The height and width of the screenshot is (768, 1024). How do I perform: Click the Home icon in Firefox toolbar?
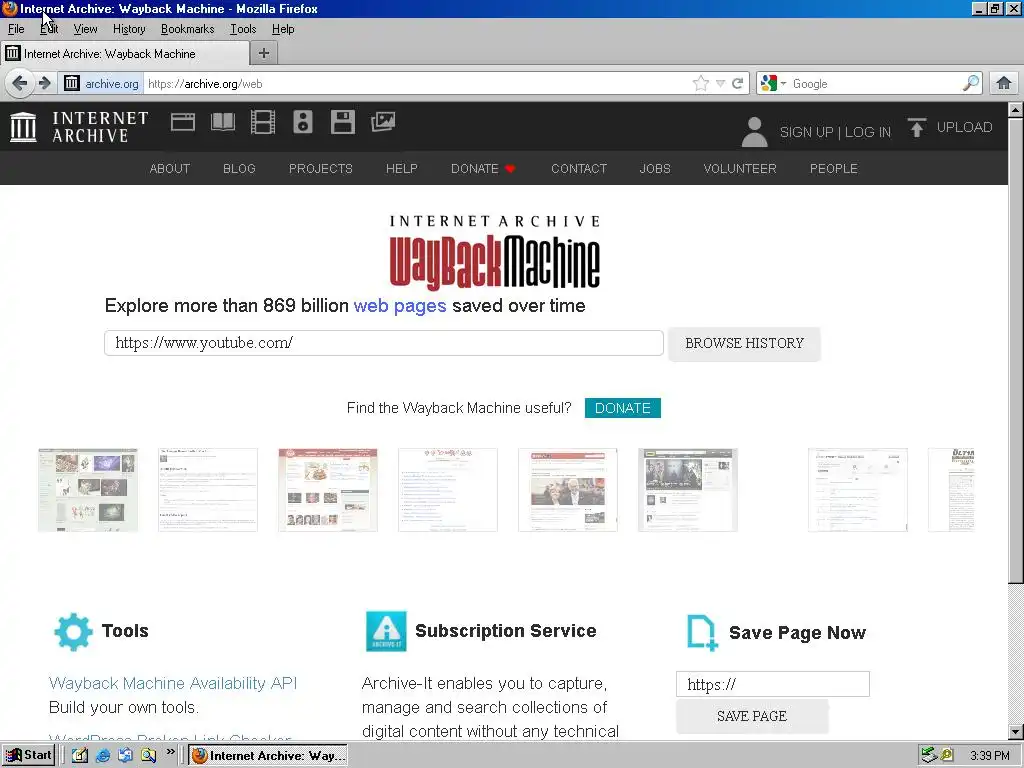(x=1004, y=84)
